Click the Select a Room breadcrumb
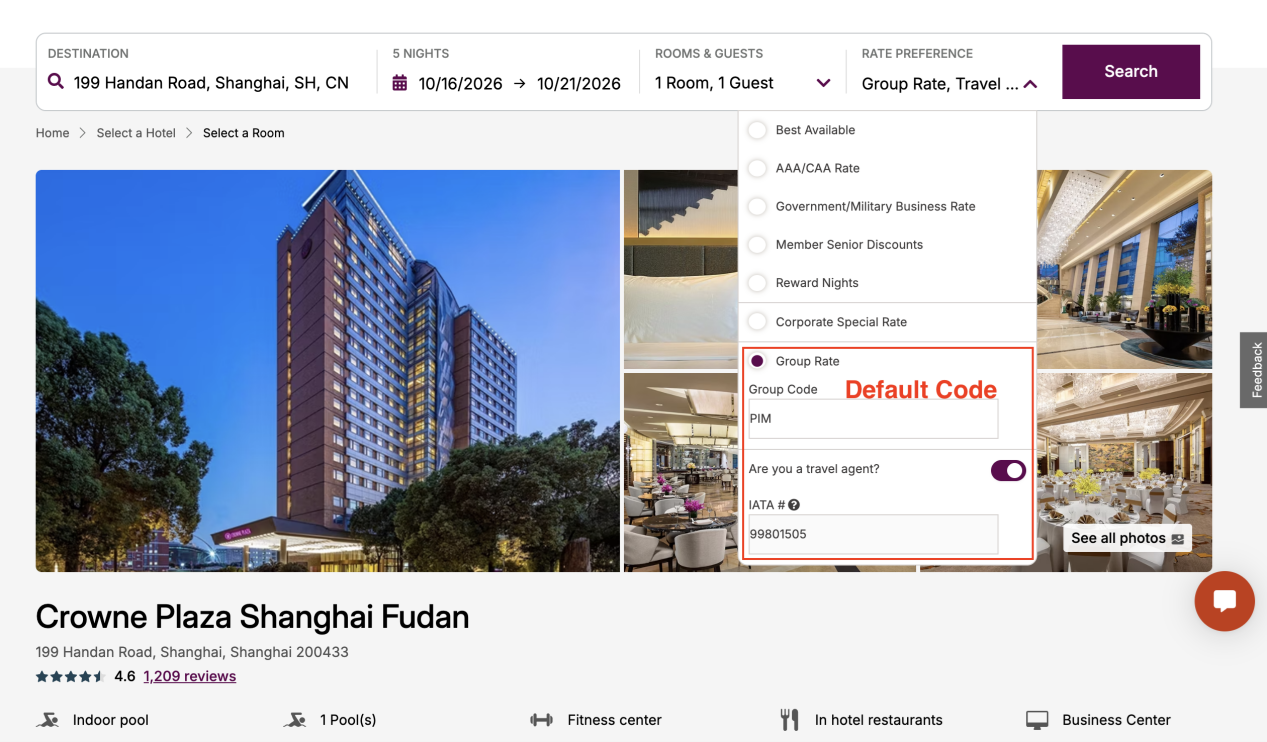The width and height of the screenshot is (1267, 742). click(x=244, y=133)
